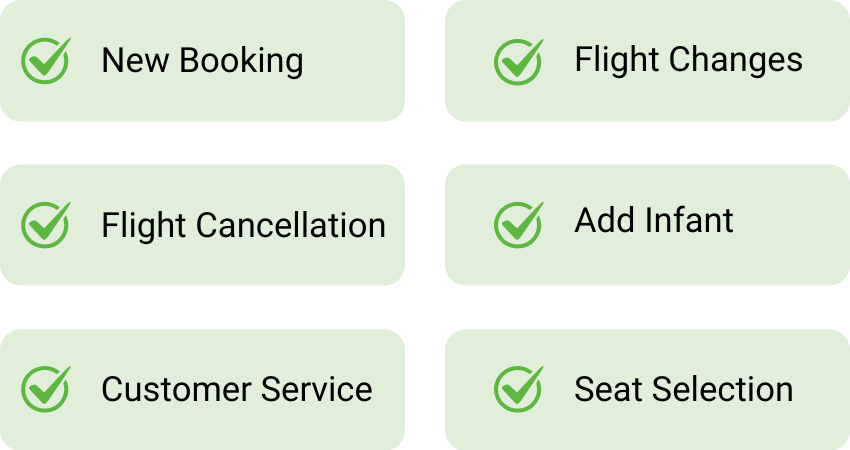Click the word "Cancellation" in the left column
850x450 pixels.
[x=291, y=225]
